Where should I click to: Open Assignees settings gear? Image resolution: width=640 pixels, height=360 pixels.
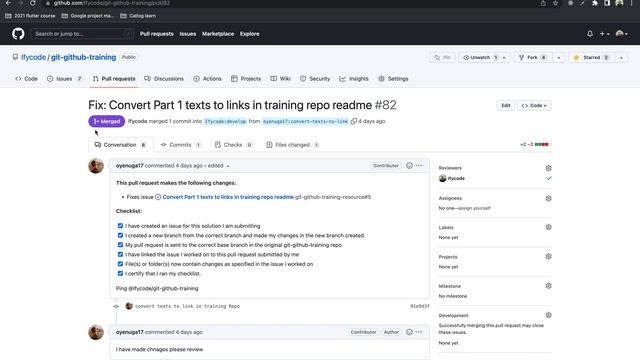[x=548, y=198]
